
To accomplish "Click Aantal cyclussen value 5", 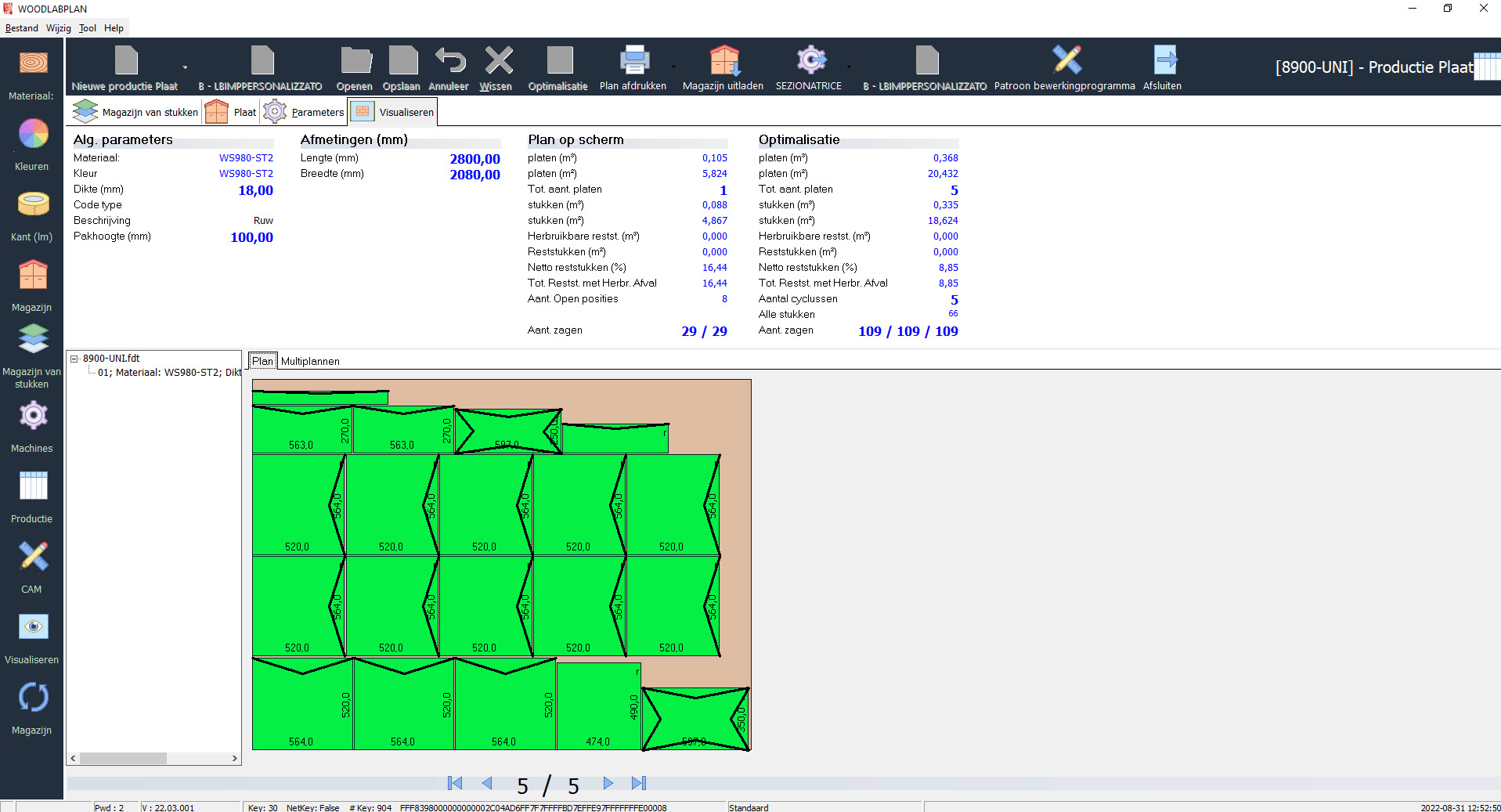I will point(954,300).
